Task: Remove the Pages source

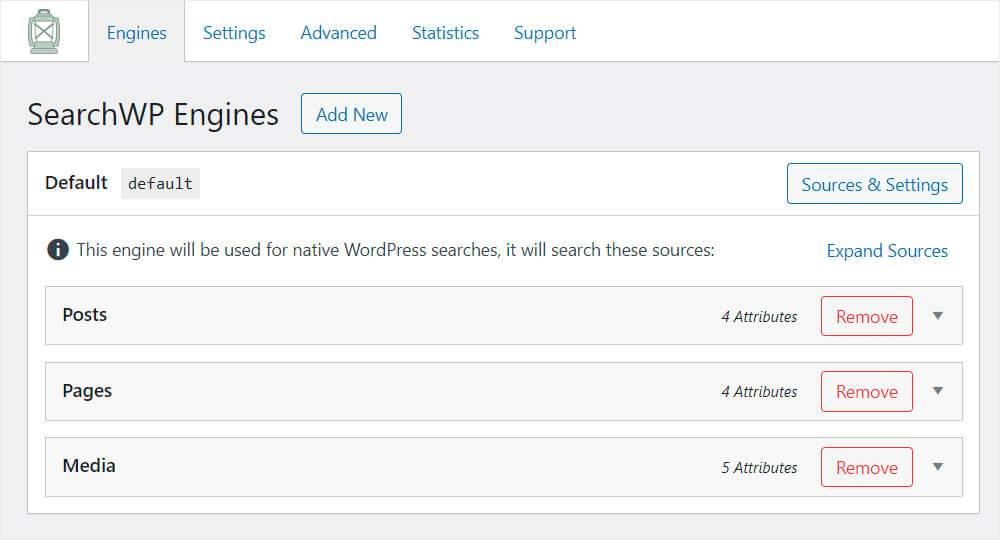Action: coord(867,391)
